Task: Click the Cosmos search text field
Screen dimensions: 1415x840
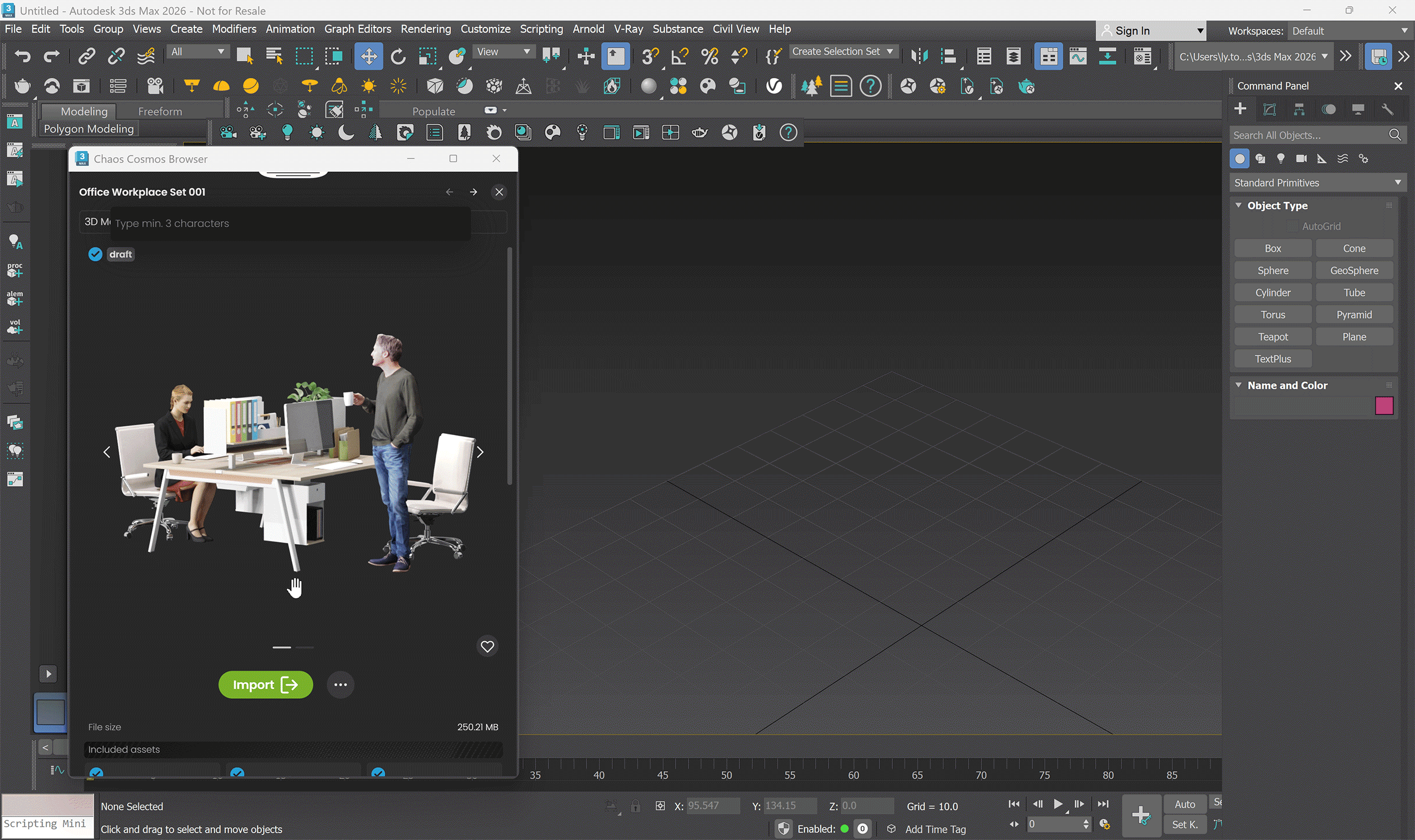Action: point(291,223)
